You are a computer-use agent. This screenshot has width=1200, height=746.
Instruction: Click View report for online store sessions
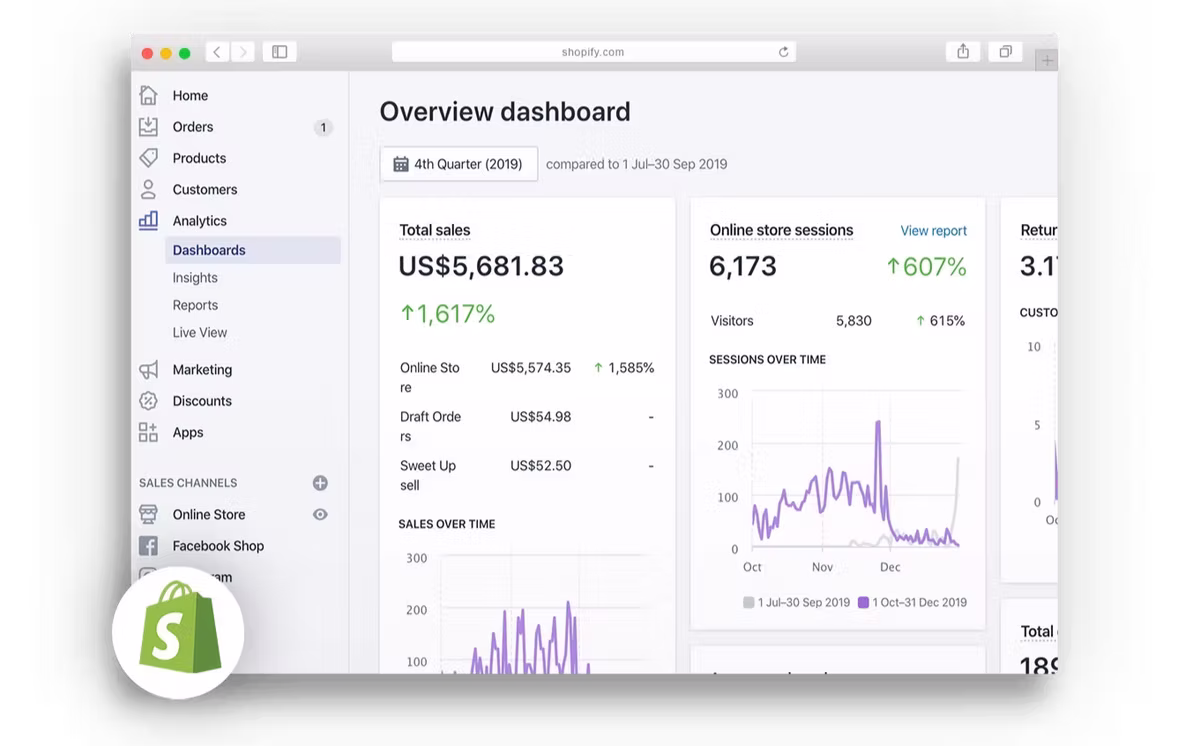point(933,231)
